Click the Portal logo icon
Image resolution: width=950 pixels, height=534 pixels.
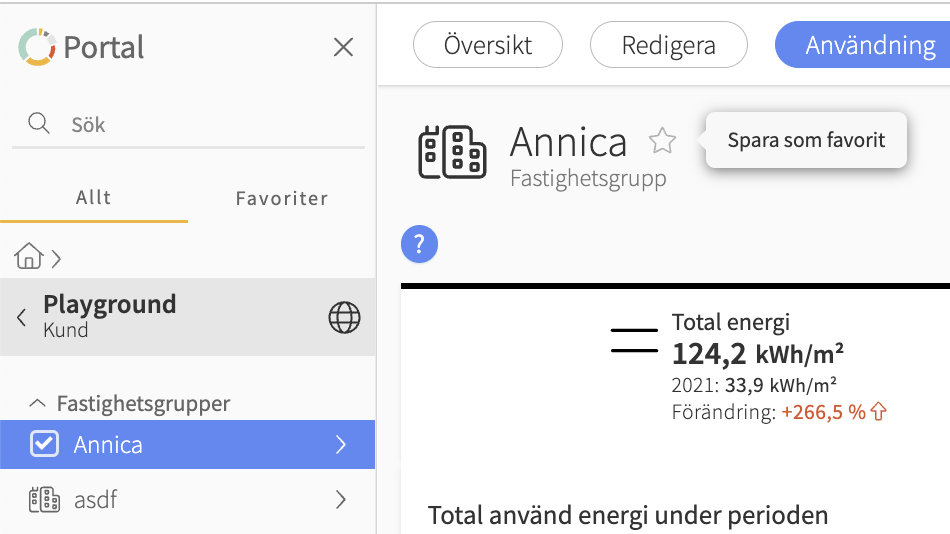(37, 47)
